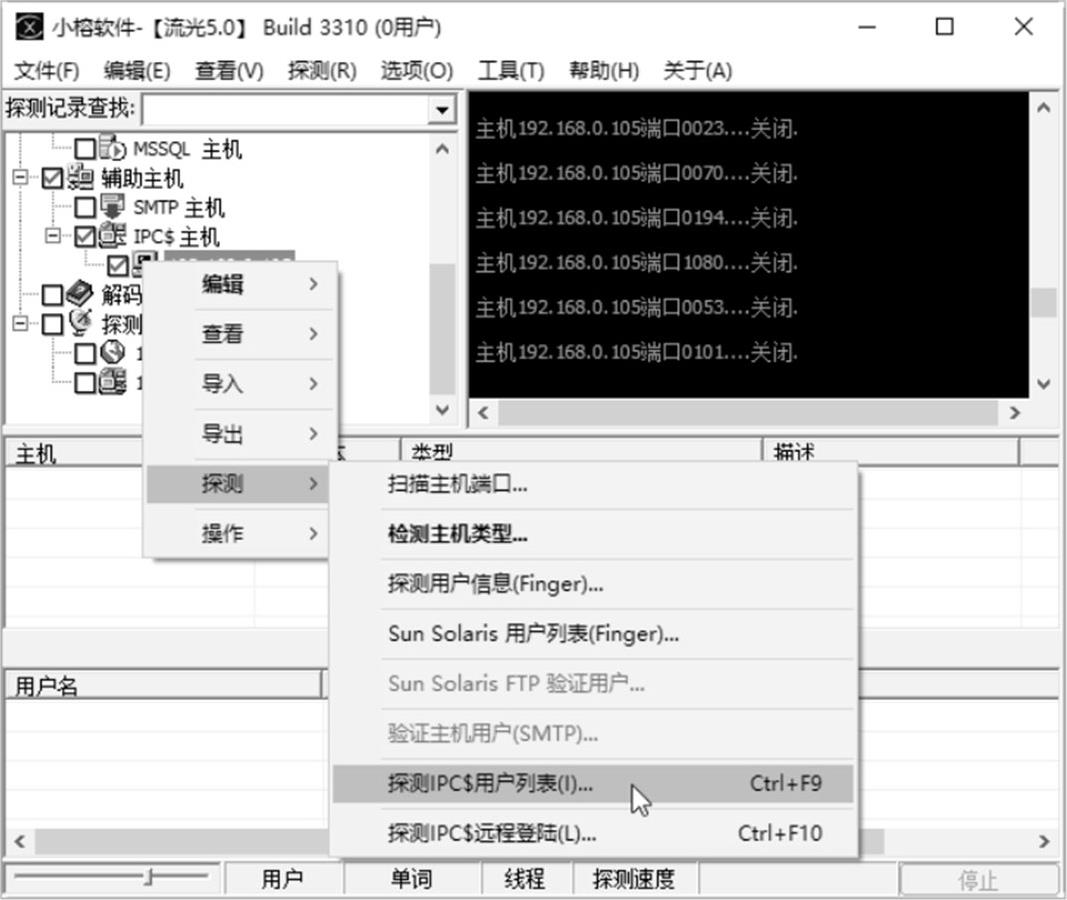
Task: Click the MSSQL 主机 database icon
Action: pyautogui.click(x=112, y=148)
